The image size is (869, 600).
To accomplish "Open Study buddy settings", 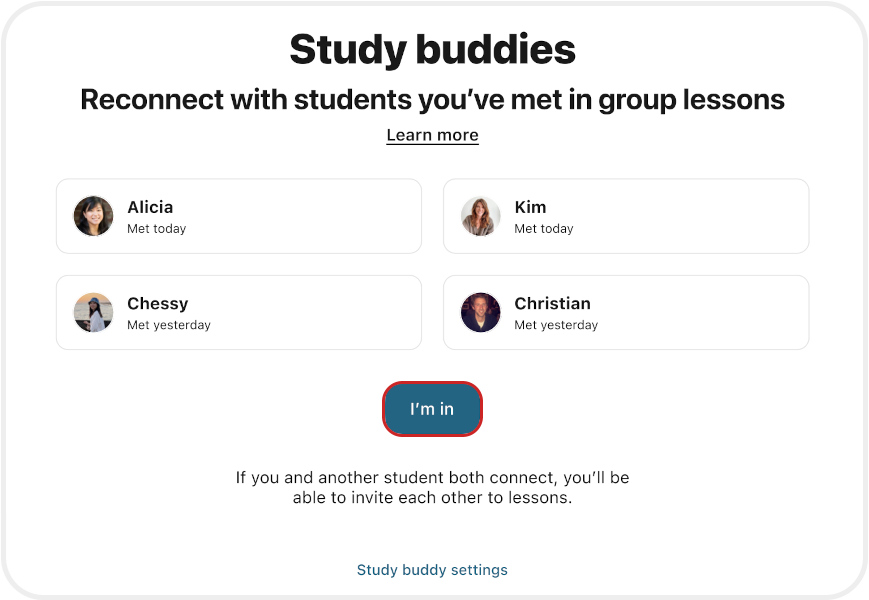I will [x=432, y=570].
